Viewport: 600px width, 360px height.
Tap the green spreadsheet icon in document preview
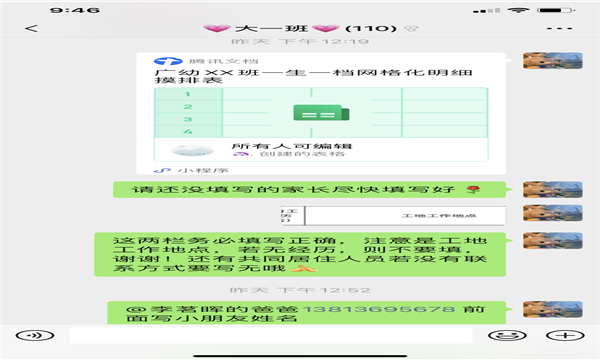(x=321, y=112)
